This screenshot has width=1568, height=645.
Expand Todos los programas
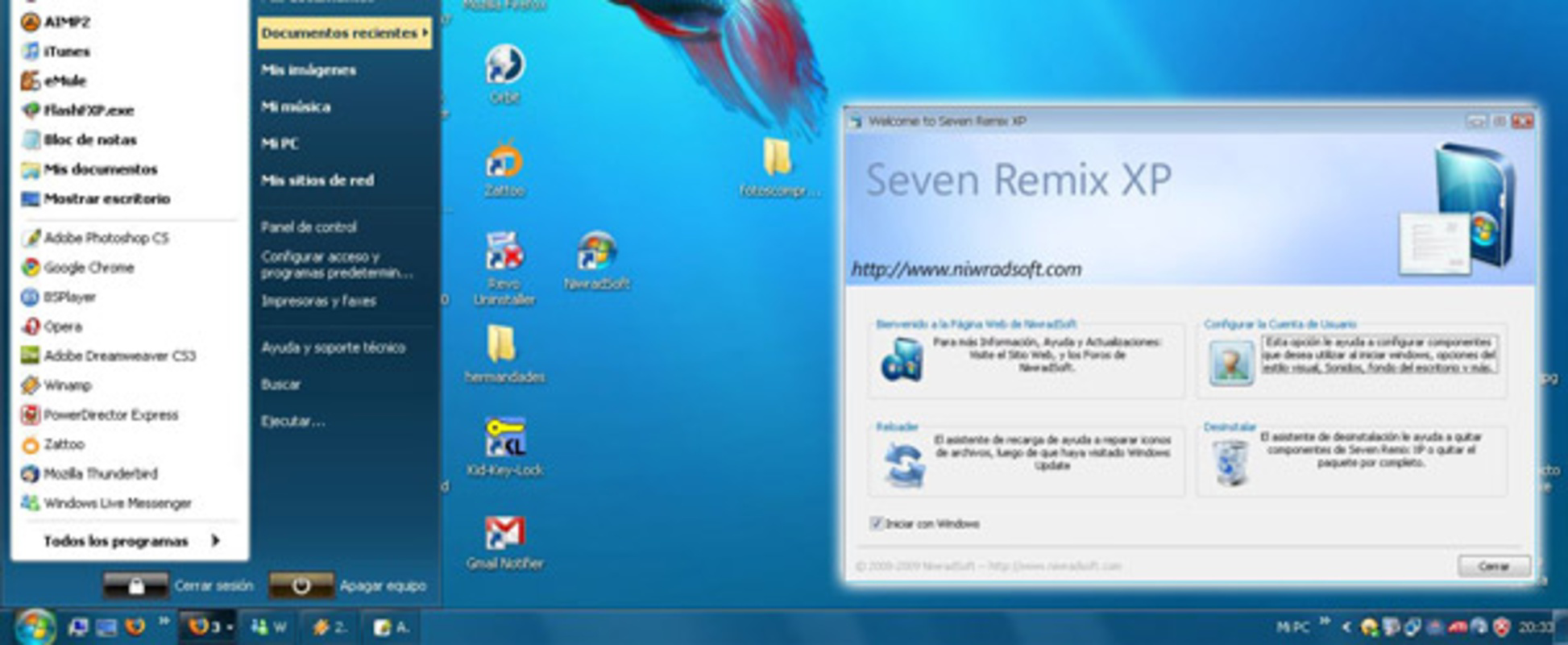[131, 541]
